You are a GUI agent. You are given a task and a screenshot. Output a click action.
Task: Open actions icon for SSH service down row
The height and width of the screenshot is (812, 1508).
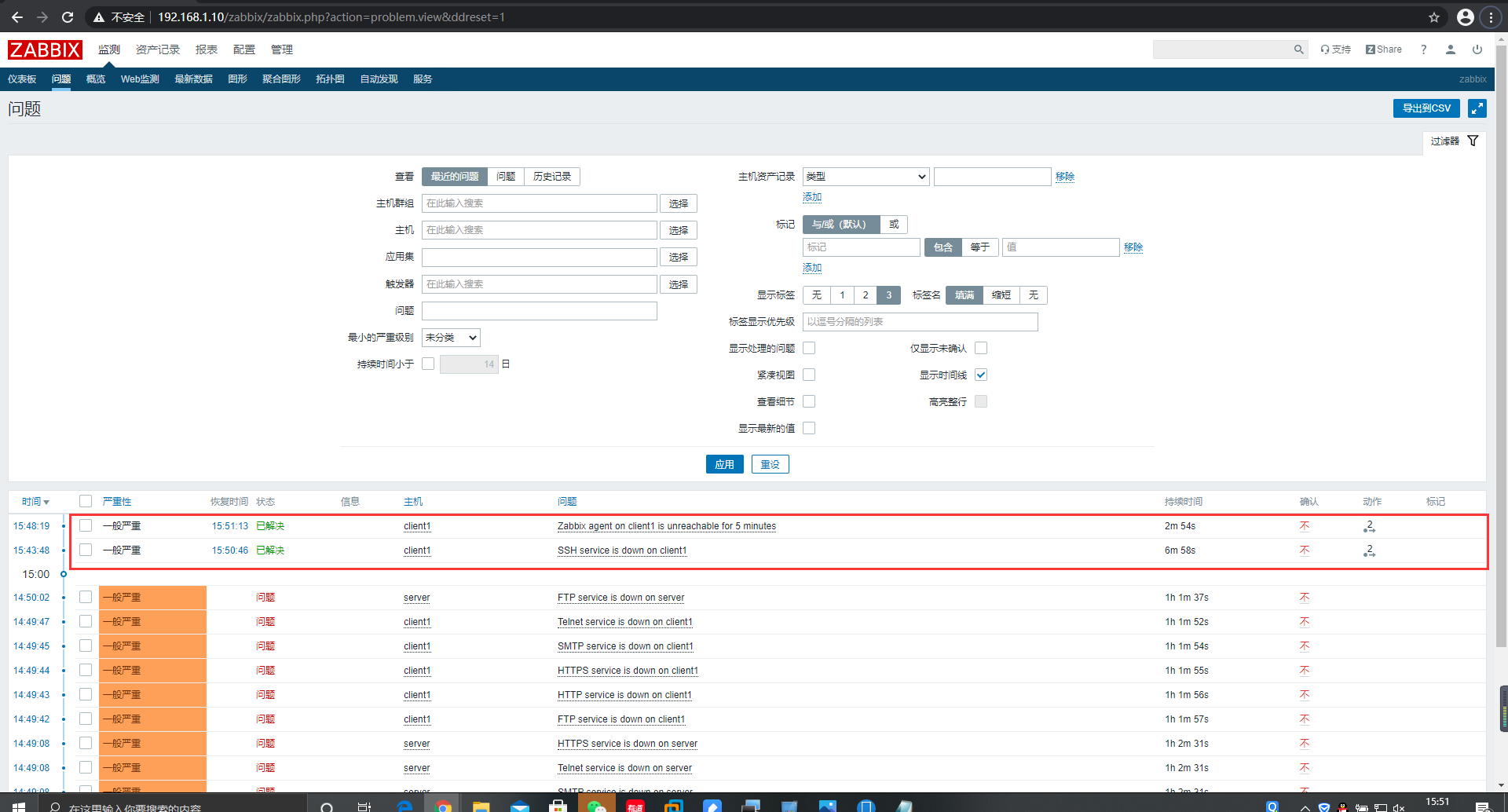tap(1369, 550)
